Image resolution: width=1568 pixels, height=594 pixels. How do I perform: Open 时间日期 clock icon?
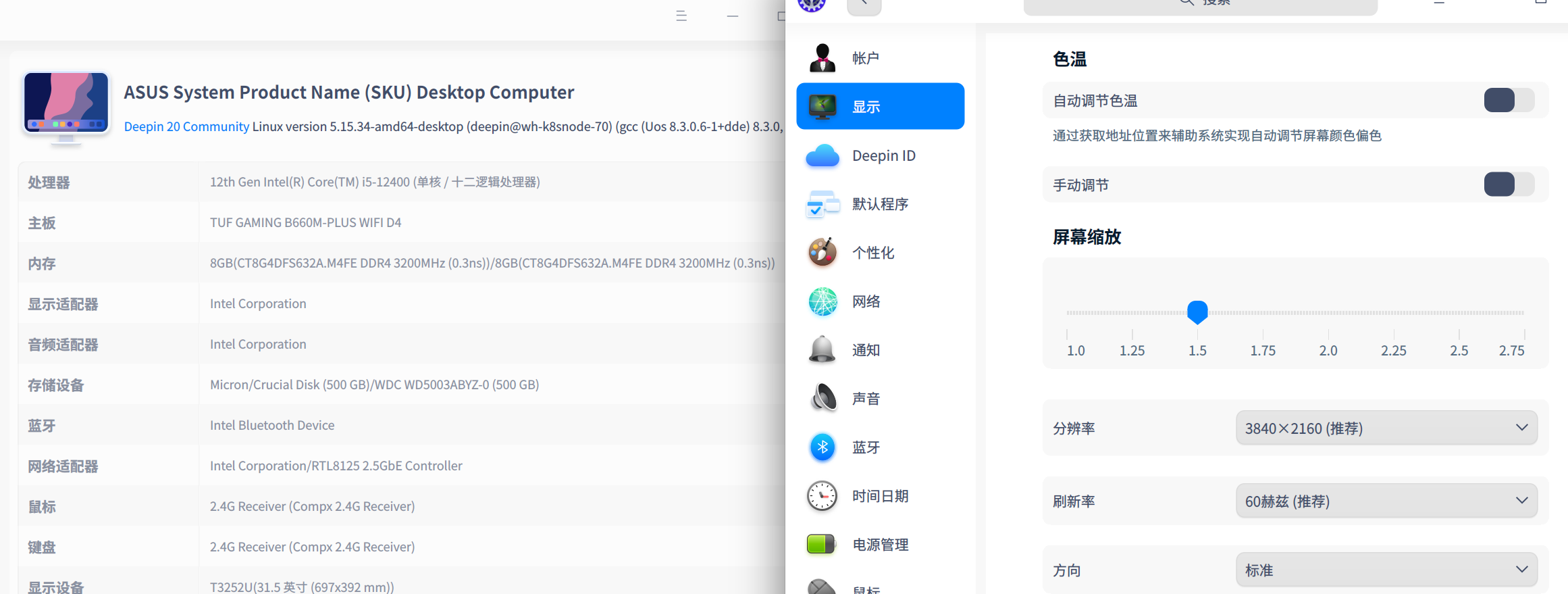pos(822,496)
